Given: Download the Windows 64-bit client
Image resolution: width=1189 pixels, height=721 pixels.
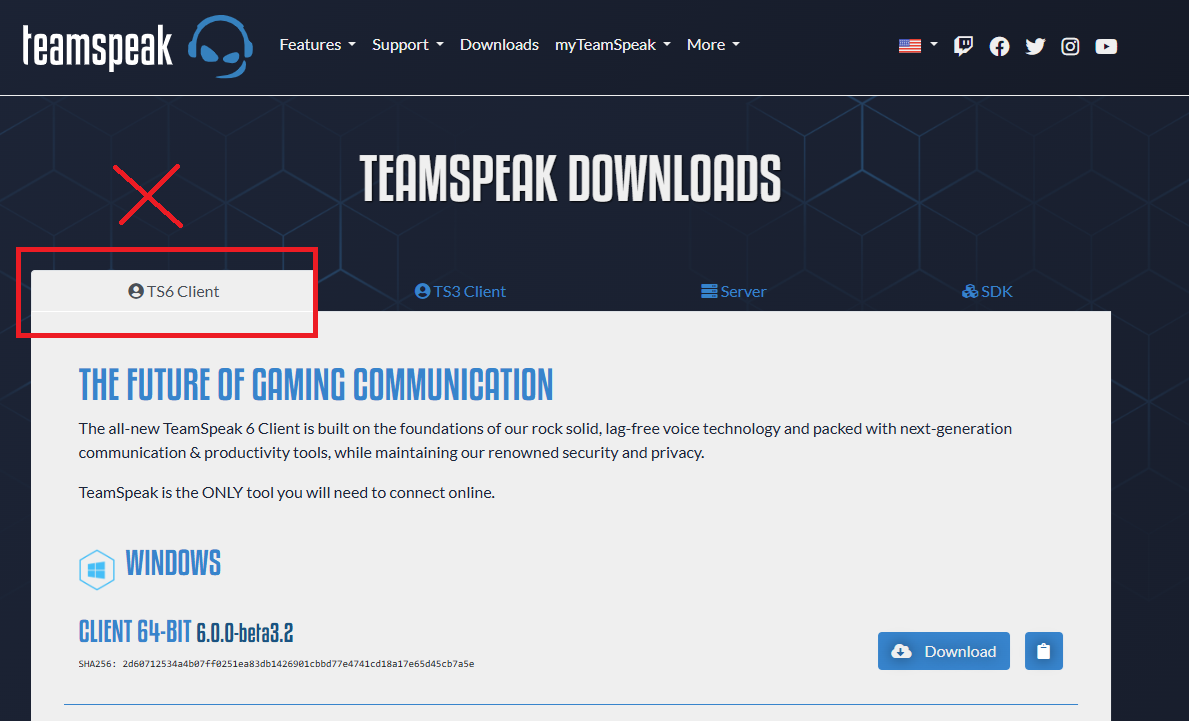Looking at the screenshot, I should [x=943, y=651].
